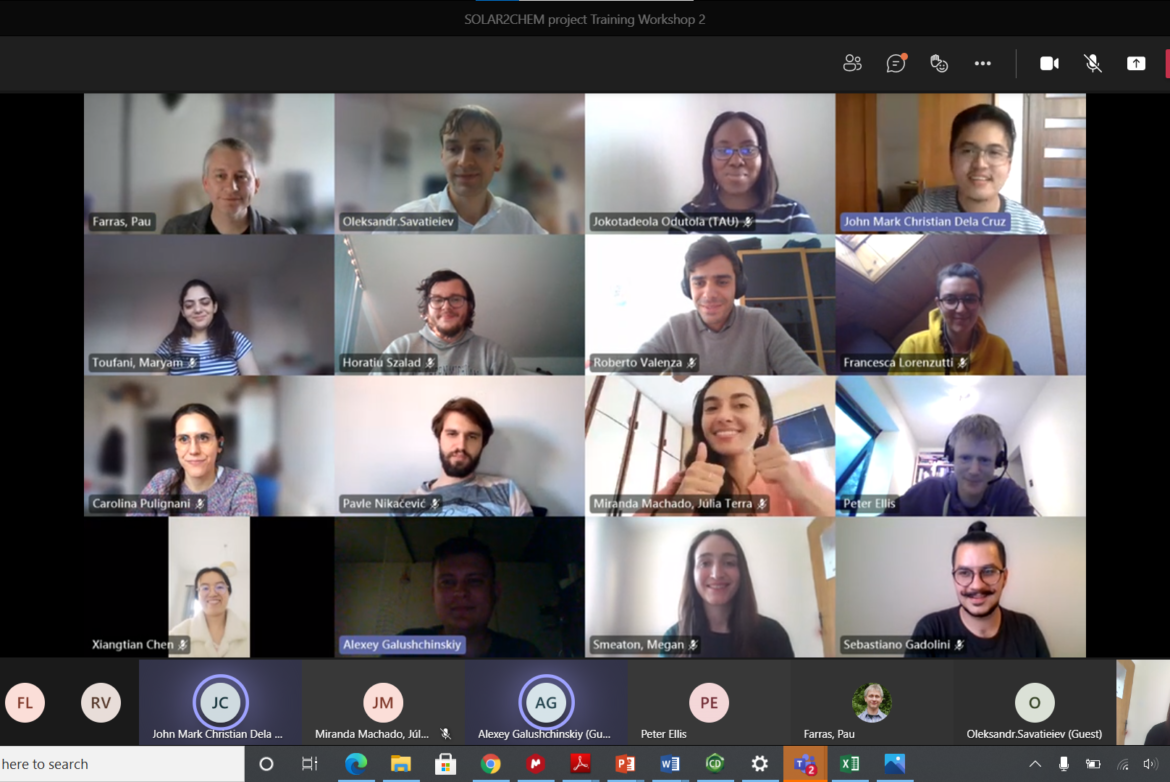Select Roberto Valenza video tile

[x=710, y=304]
